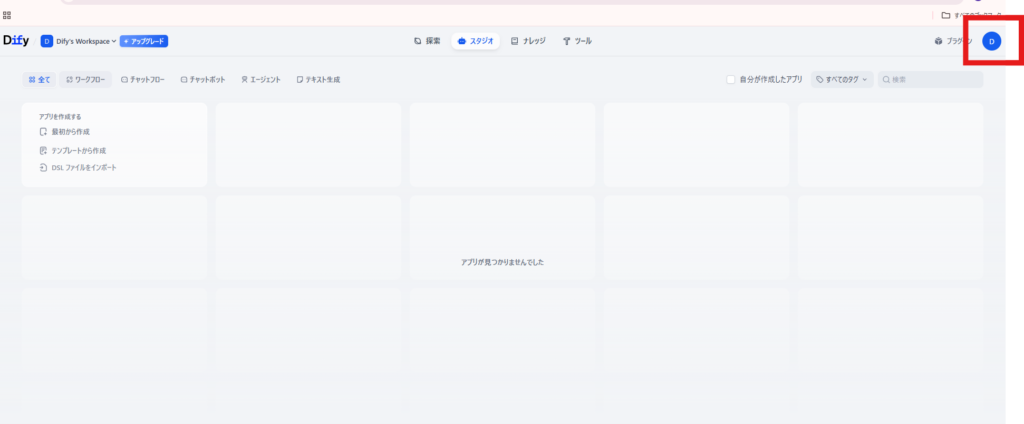The width and height of the screenshot is (1024, 424).
Task: Click the アップグレード button
Action: [144, 41]
